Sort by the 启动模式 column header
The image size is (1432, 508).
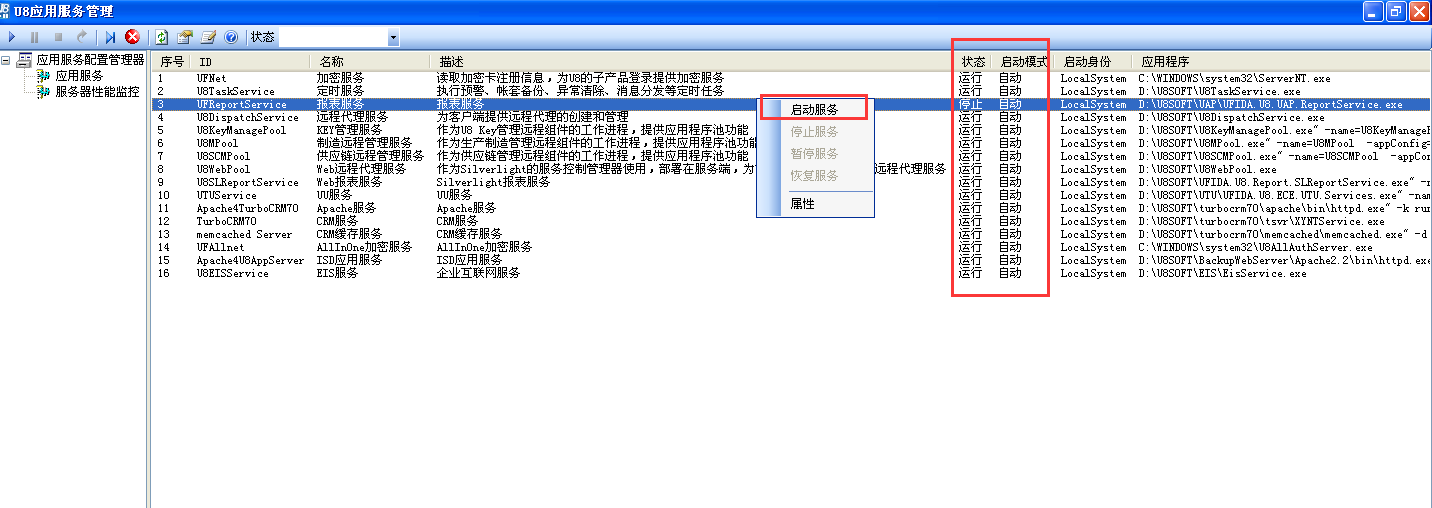pos(1024,62)
